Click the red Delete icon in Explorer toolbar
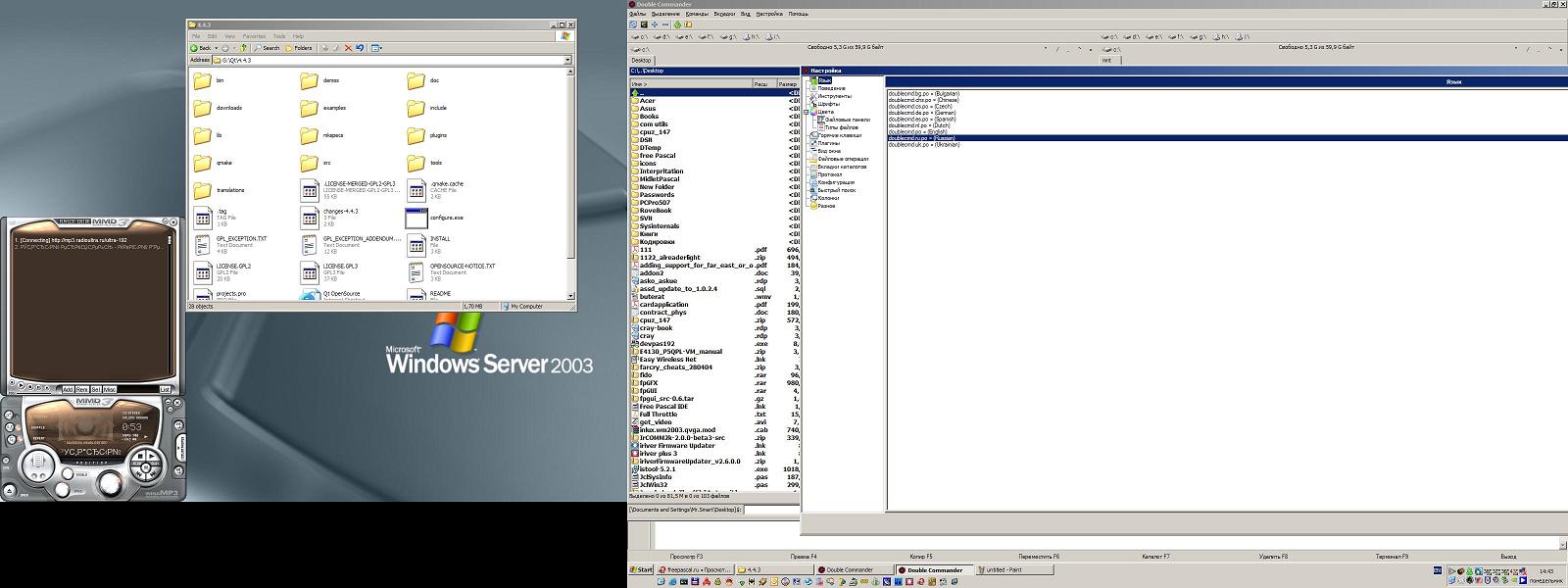This screenshot has width=1568, height=588. click(348, 47)
